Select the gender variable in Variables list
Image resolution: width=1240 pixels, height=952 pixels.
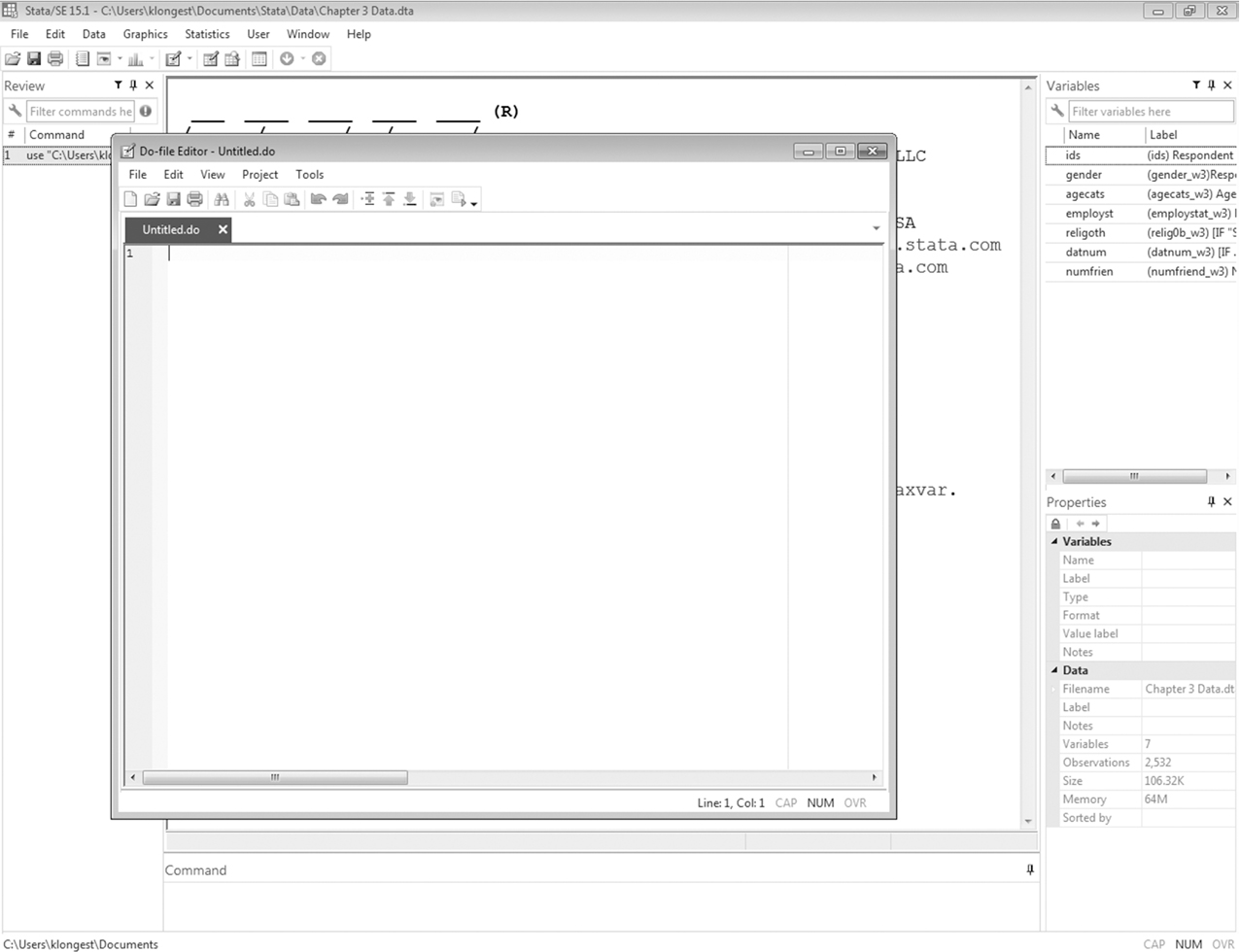(x=1084, y=175)
